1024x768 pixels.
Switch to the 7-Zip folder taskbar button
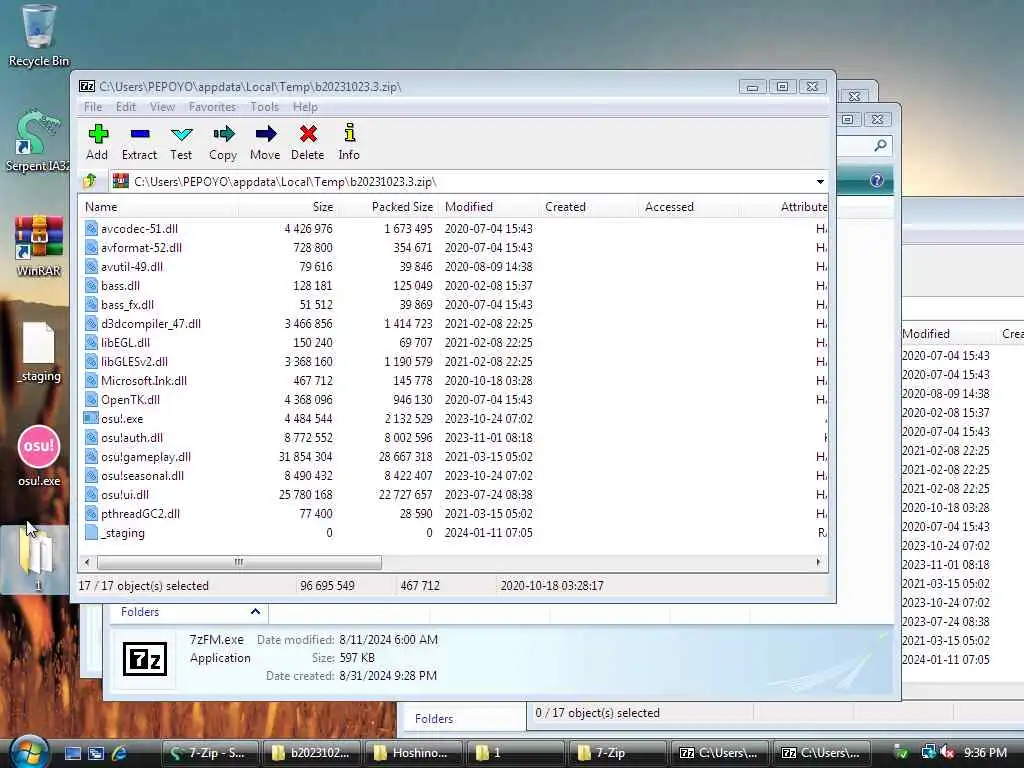click(x=617, y=753)
